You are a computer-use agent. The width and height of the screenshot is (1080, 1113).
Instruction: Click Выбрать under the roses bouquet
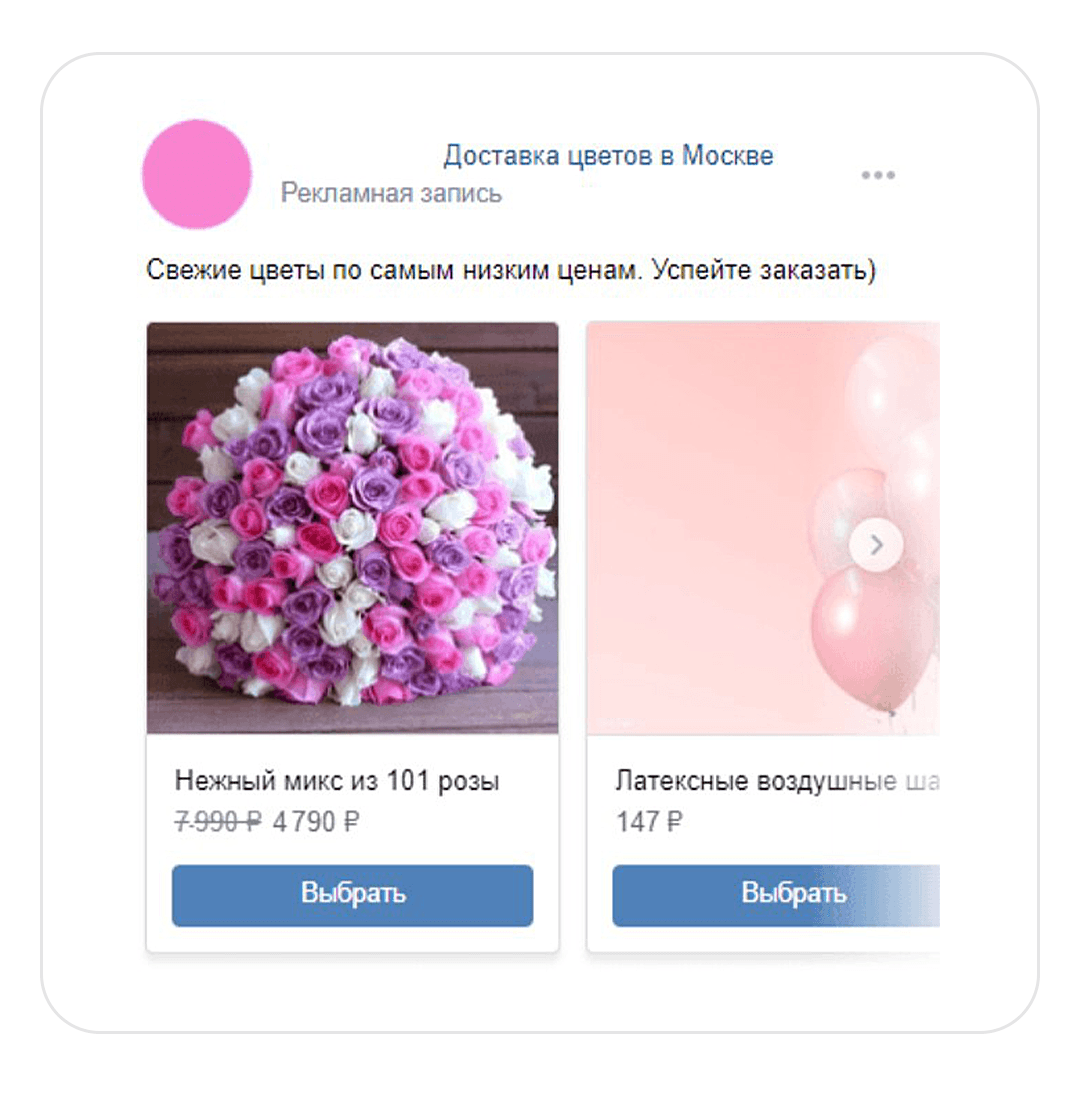point(352,895)
